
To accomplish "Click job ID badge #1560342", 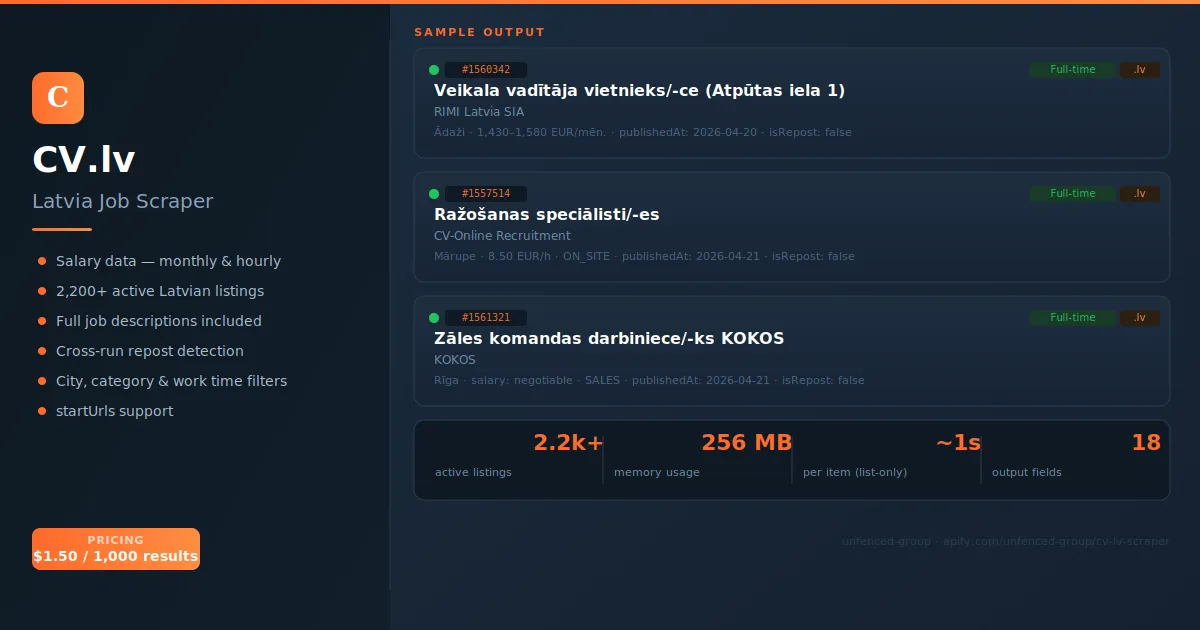I will point(486,70).
